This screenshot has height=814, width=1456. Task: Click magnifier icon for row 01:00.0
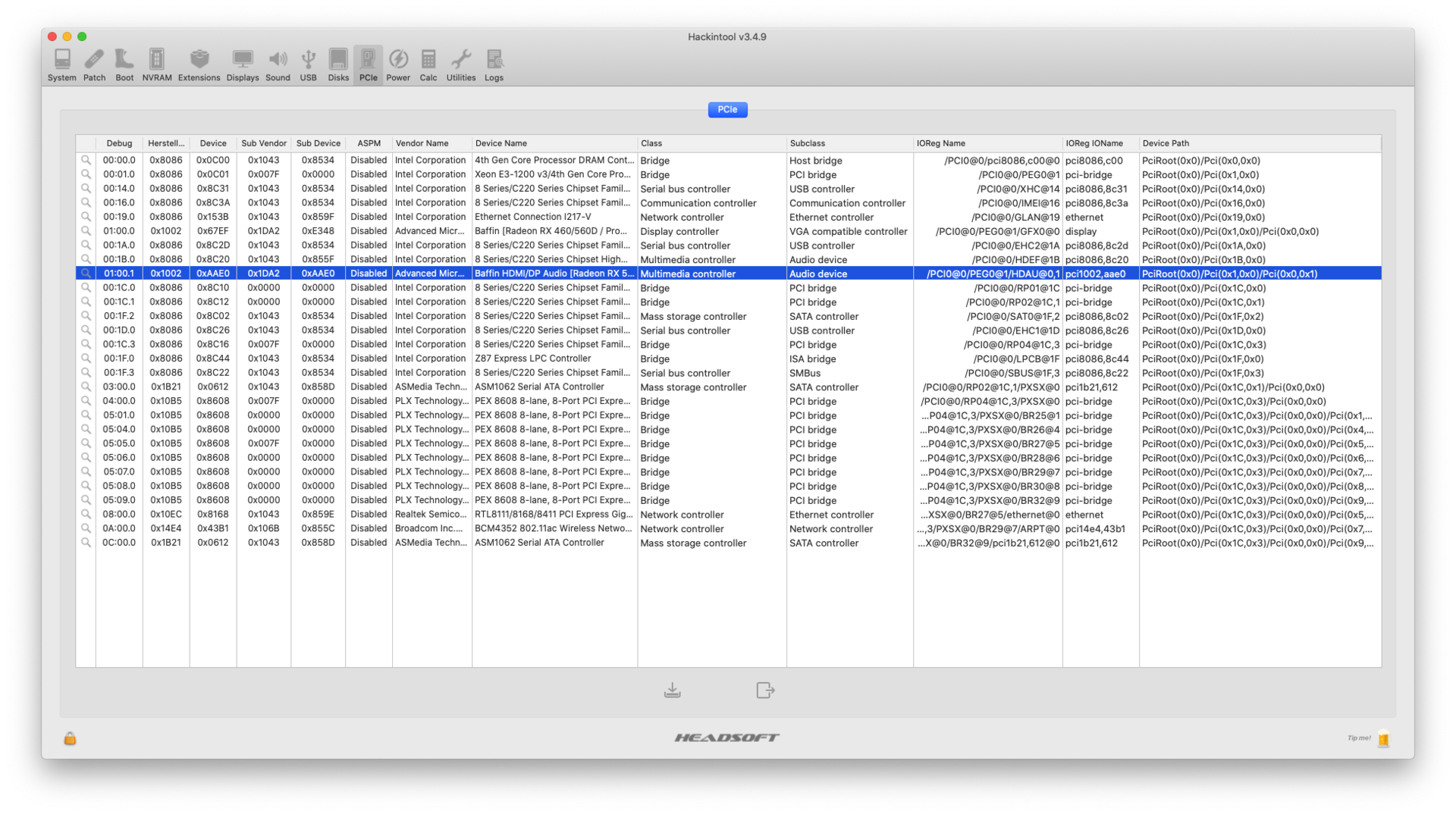86,231
